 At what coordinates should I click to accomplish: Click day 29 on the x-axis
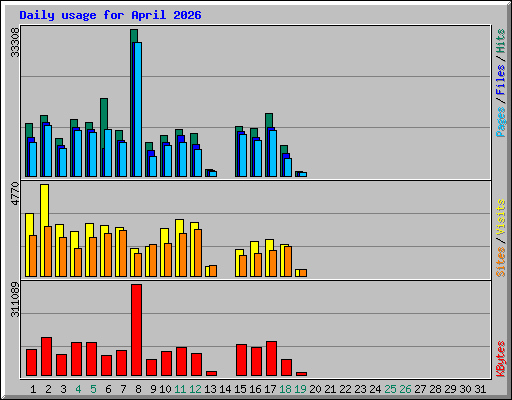pos(450,389)
